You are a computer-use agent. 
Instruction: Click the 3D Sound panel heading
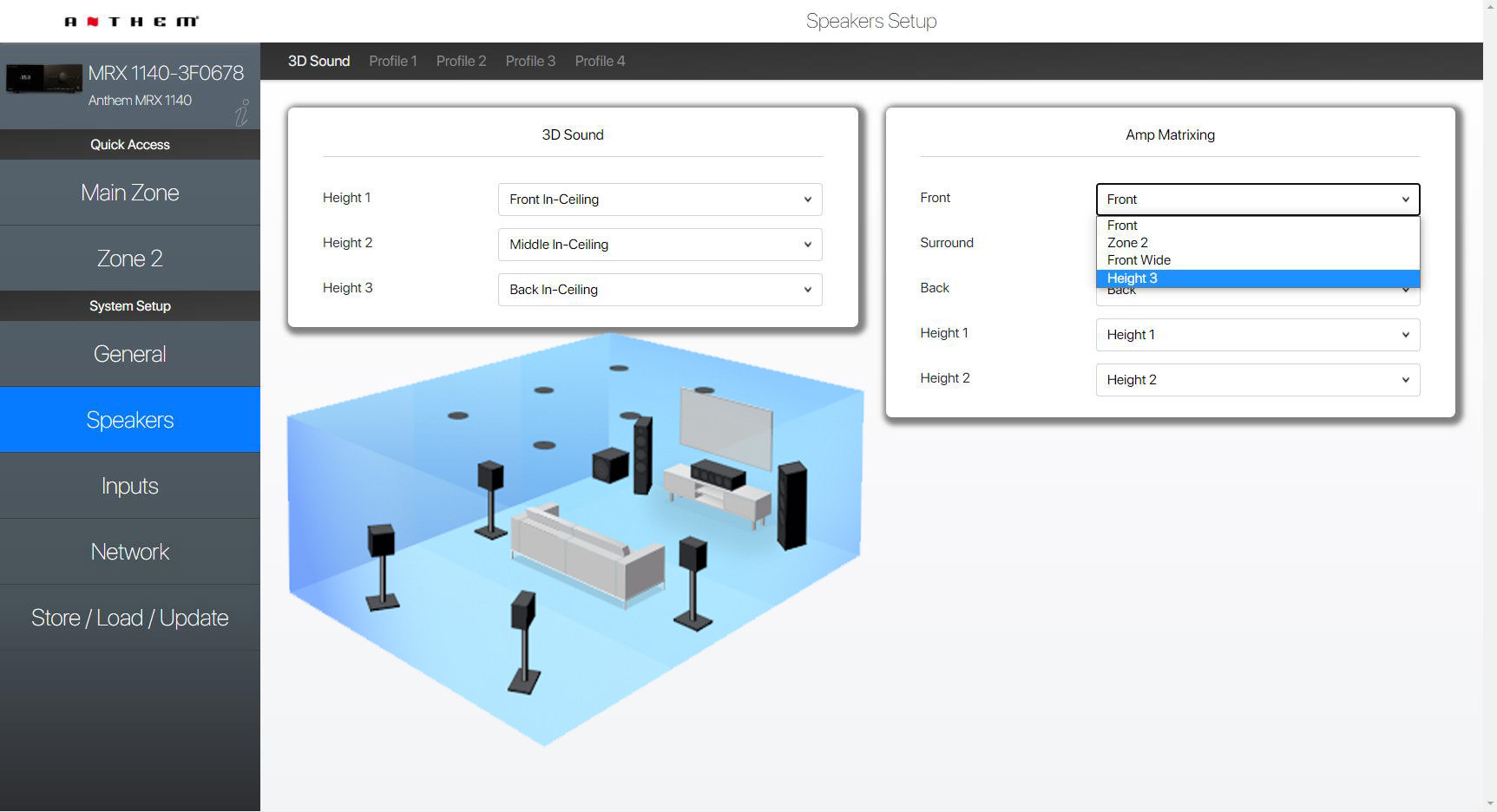click(x=573, y=134)
